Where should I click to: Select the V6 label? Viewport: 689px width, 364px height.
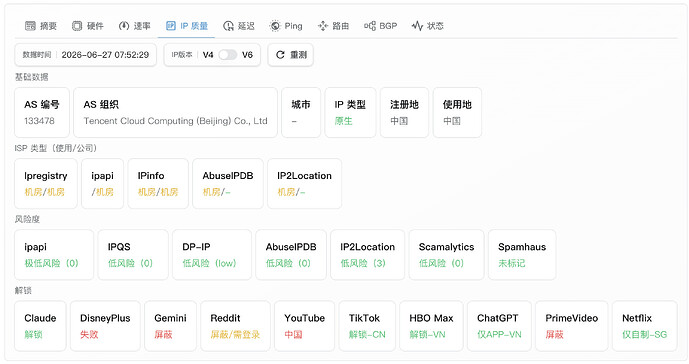pos(247,55)
